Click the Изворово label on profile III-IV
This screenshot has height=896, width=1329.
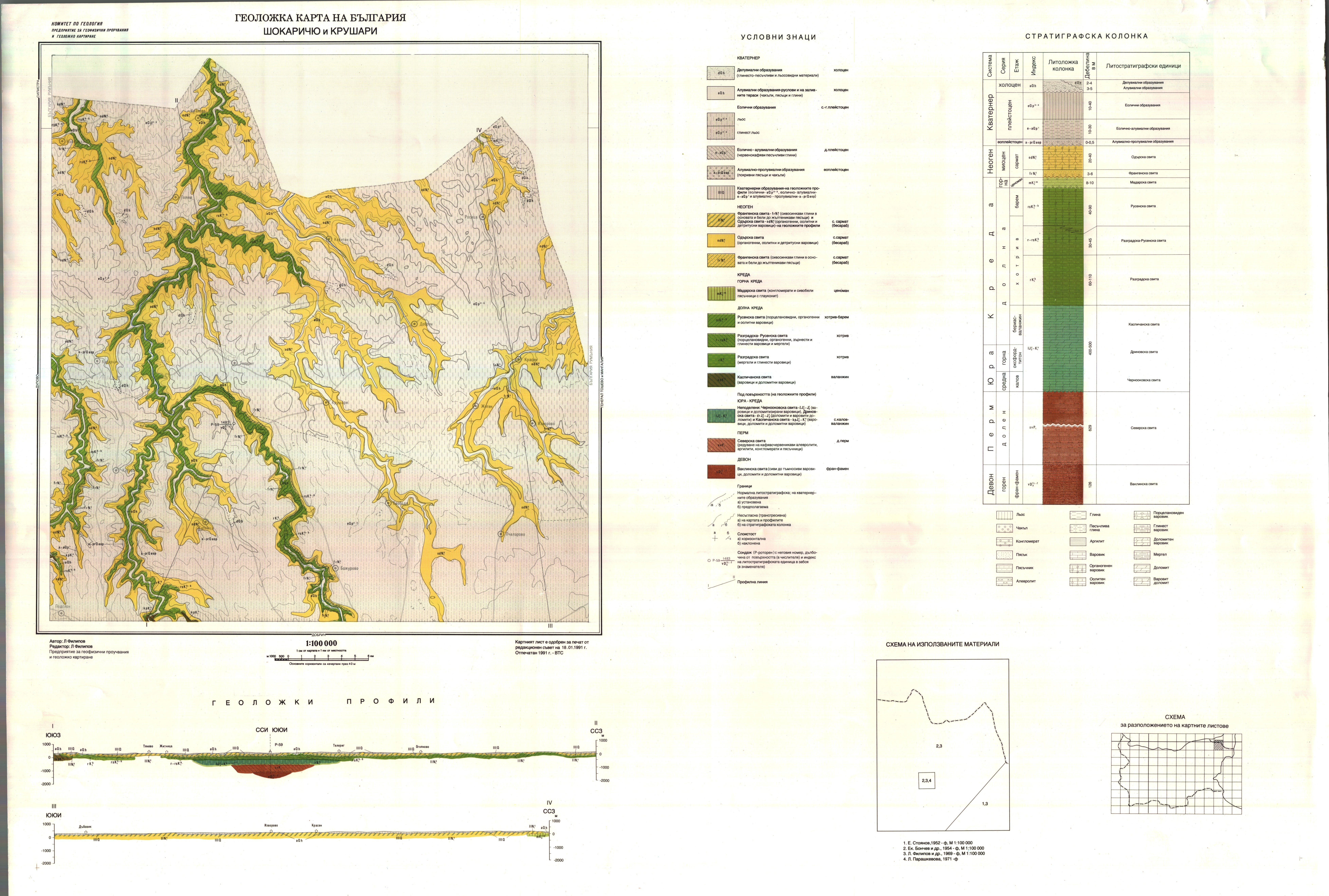[271, 826]
